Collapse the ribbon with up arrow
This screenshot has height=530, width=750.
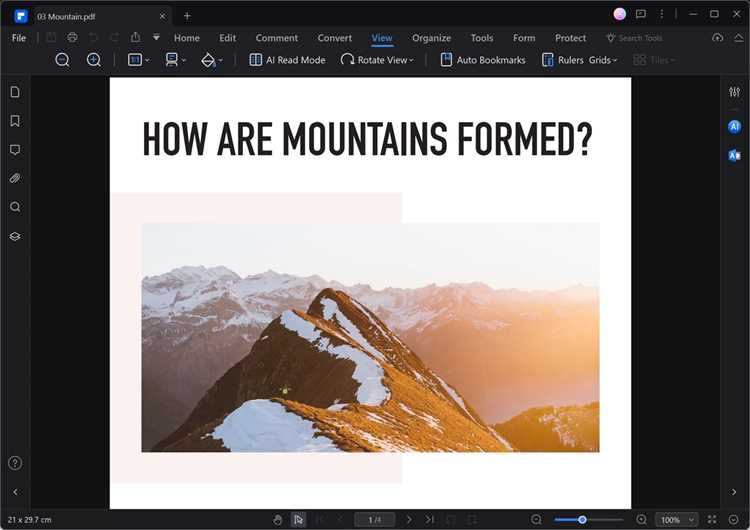[739, 38]
